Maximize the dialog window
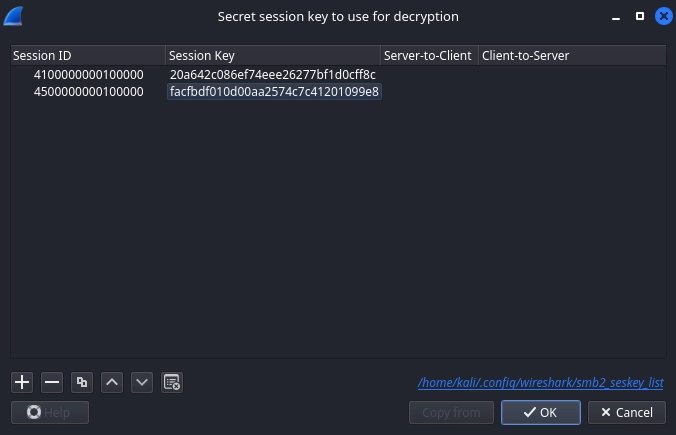This screenshot has height=435, width=676. pyautogui.click(x=640, y=16)
